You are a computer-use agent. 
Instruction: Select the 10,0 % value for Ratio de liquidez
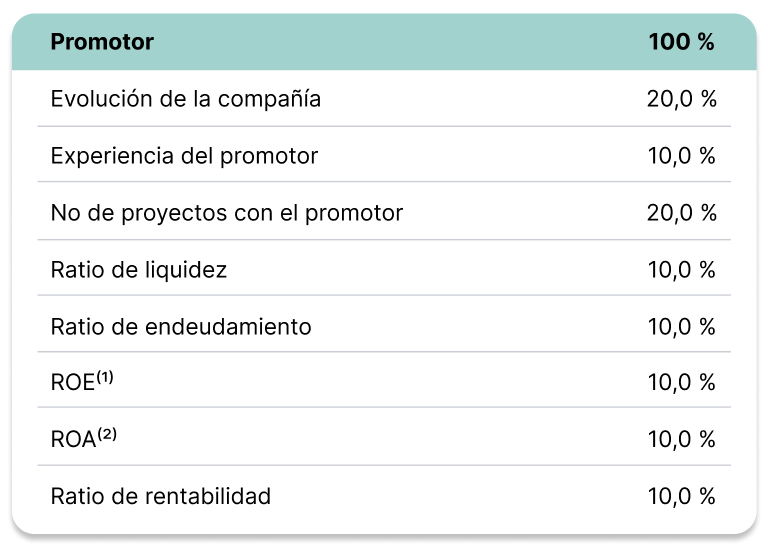pos(682,270)
